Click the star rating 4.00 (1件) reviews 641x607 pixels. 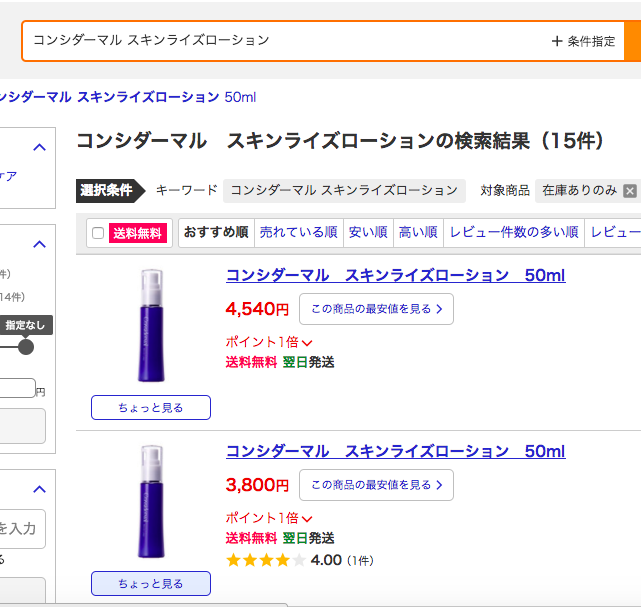point(300,560)
